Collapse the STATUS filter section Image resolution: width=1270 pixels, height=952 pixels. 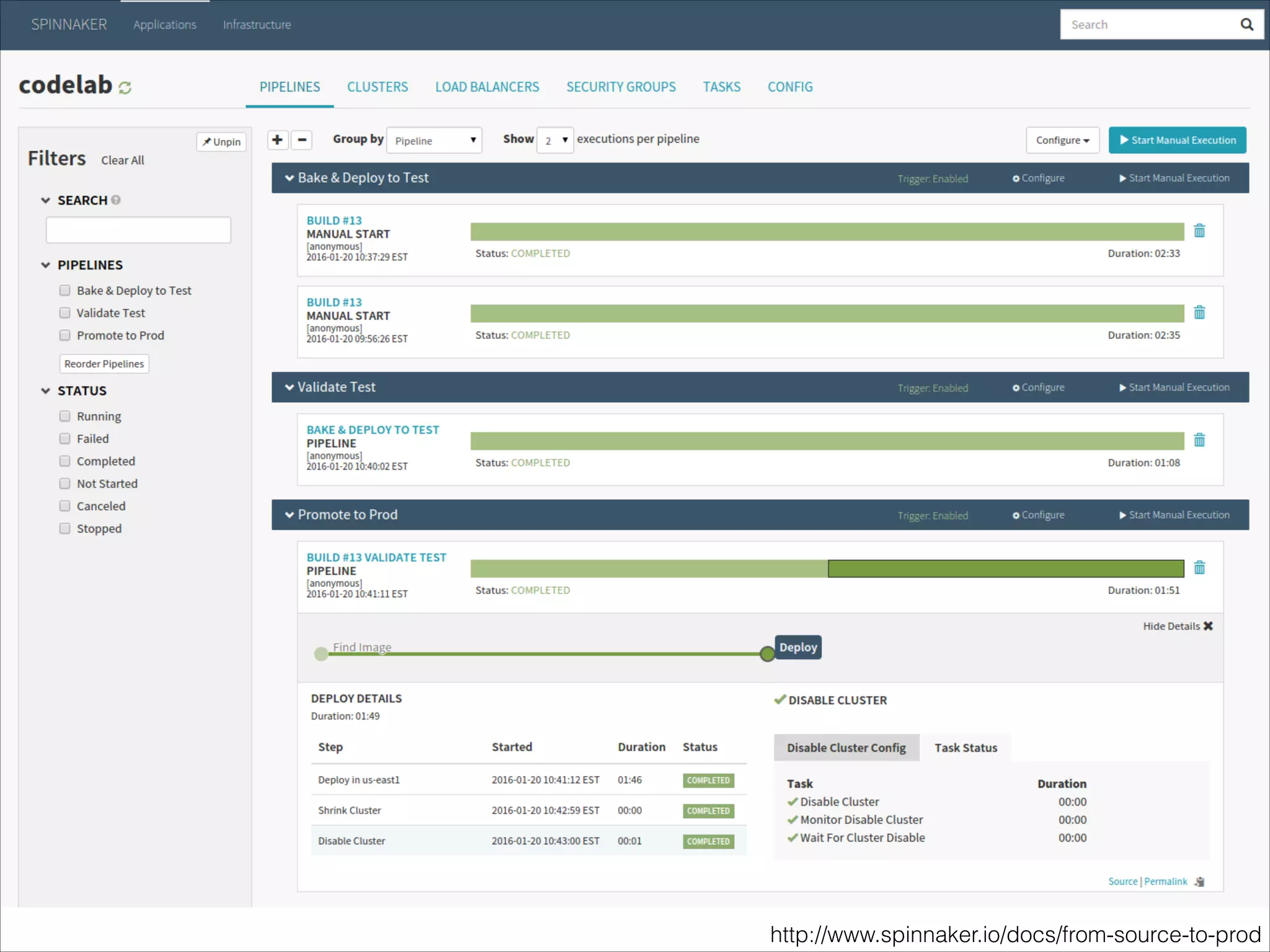45,390
